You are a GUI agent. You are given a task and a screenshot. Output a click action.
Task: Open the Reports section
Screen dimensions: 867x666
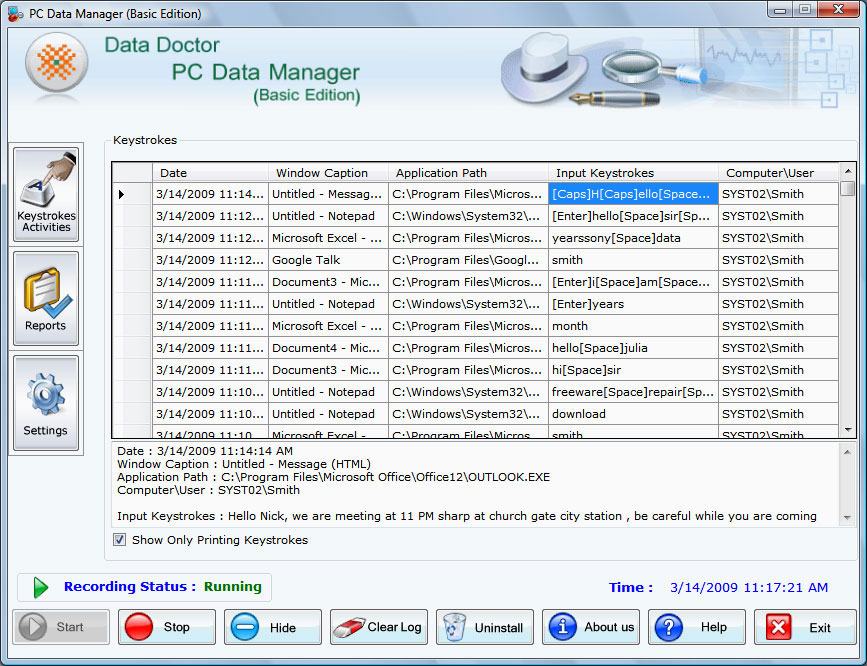click(x=46, y=298)
